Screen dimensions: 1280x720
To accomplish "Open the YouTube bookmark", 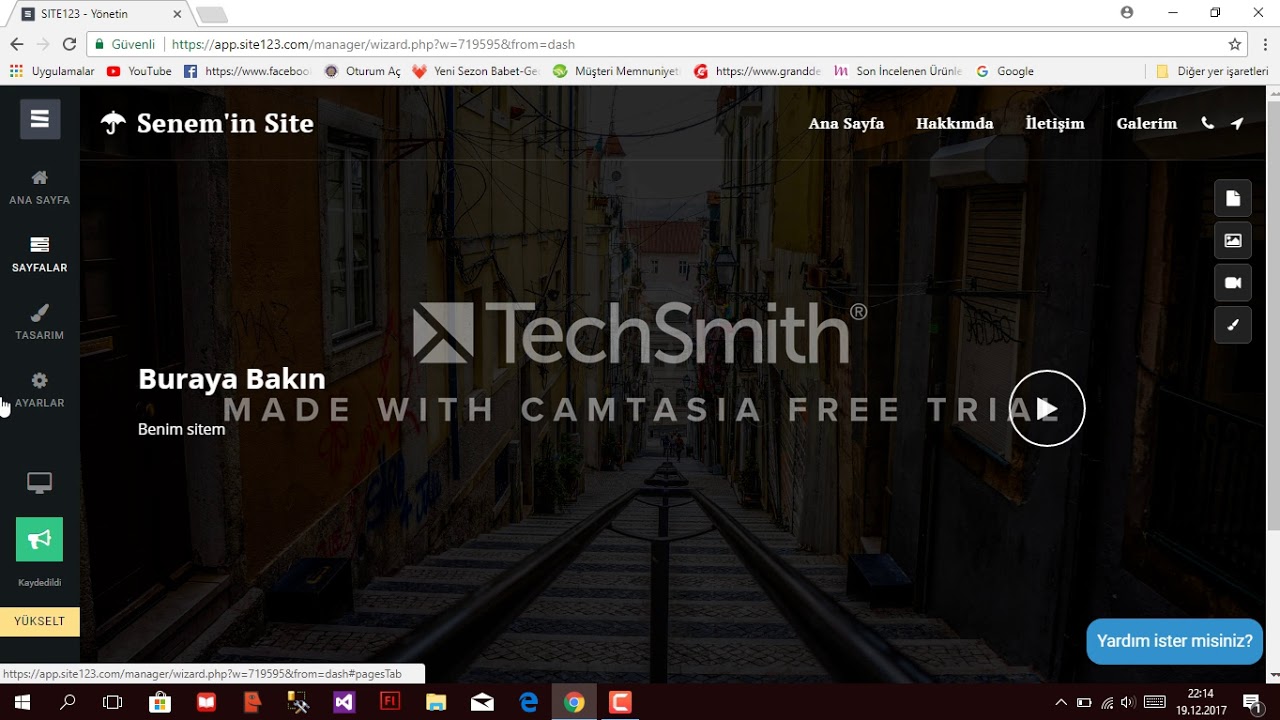I will click(x=139, y=71).
